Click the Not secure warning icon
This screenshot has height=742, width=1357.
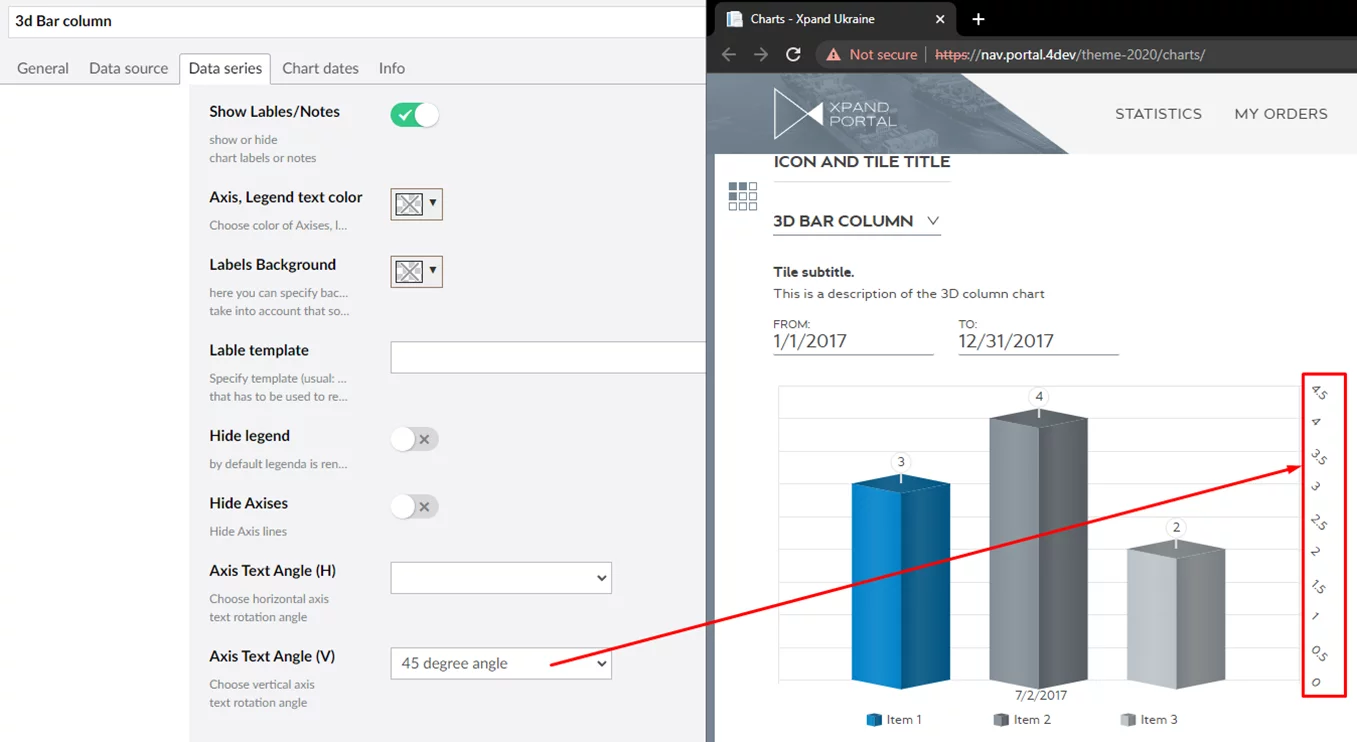(x=833, y=55)
